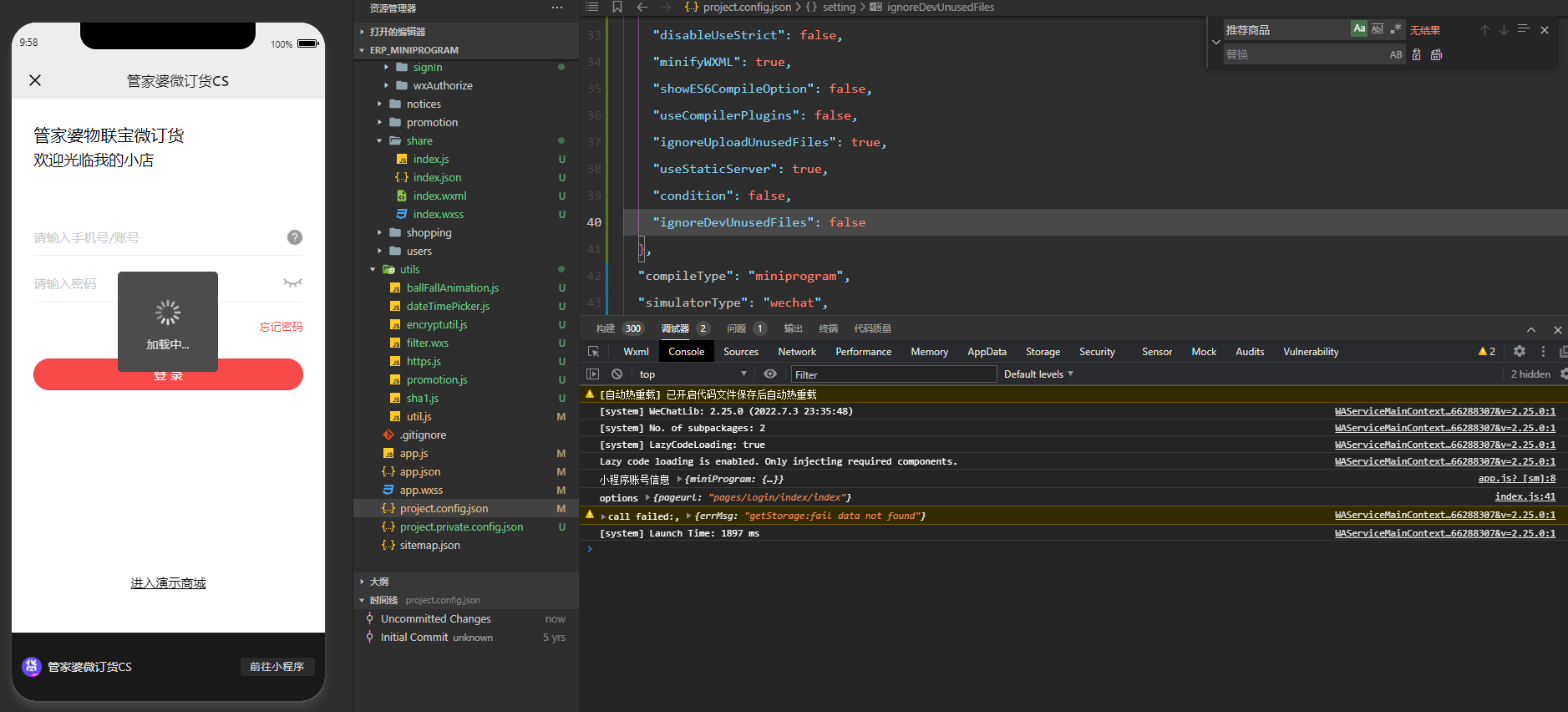
Task: Open the AppData tab
Action: 987,352
